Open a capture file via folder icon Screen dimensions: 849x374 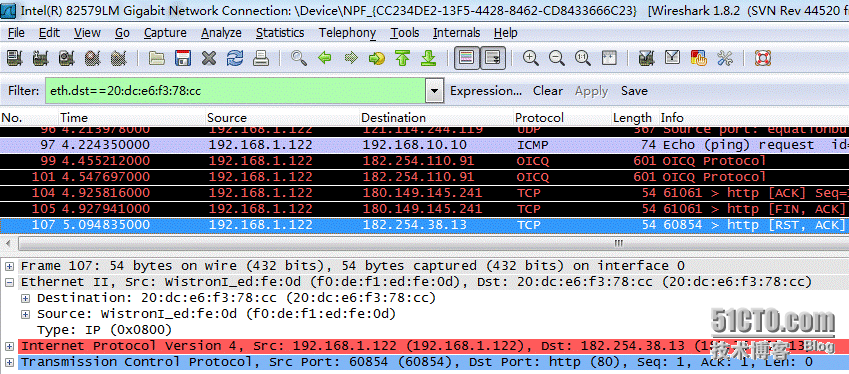pyautogui.click(x=157, y=58)
